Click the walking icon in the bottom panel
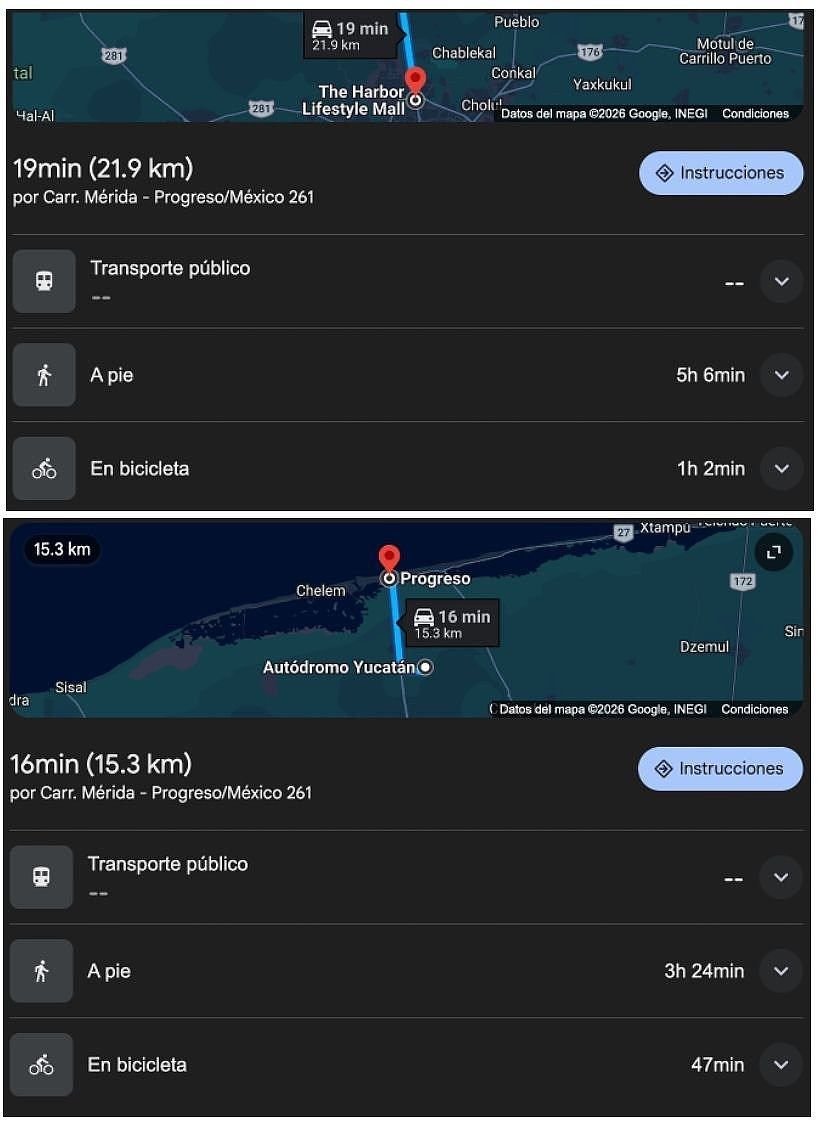 coord(41,971)
